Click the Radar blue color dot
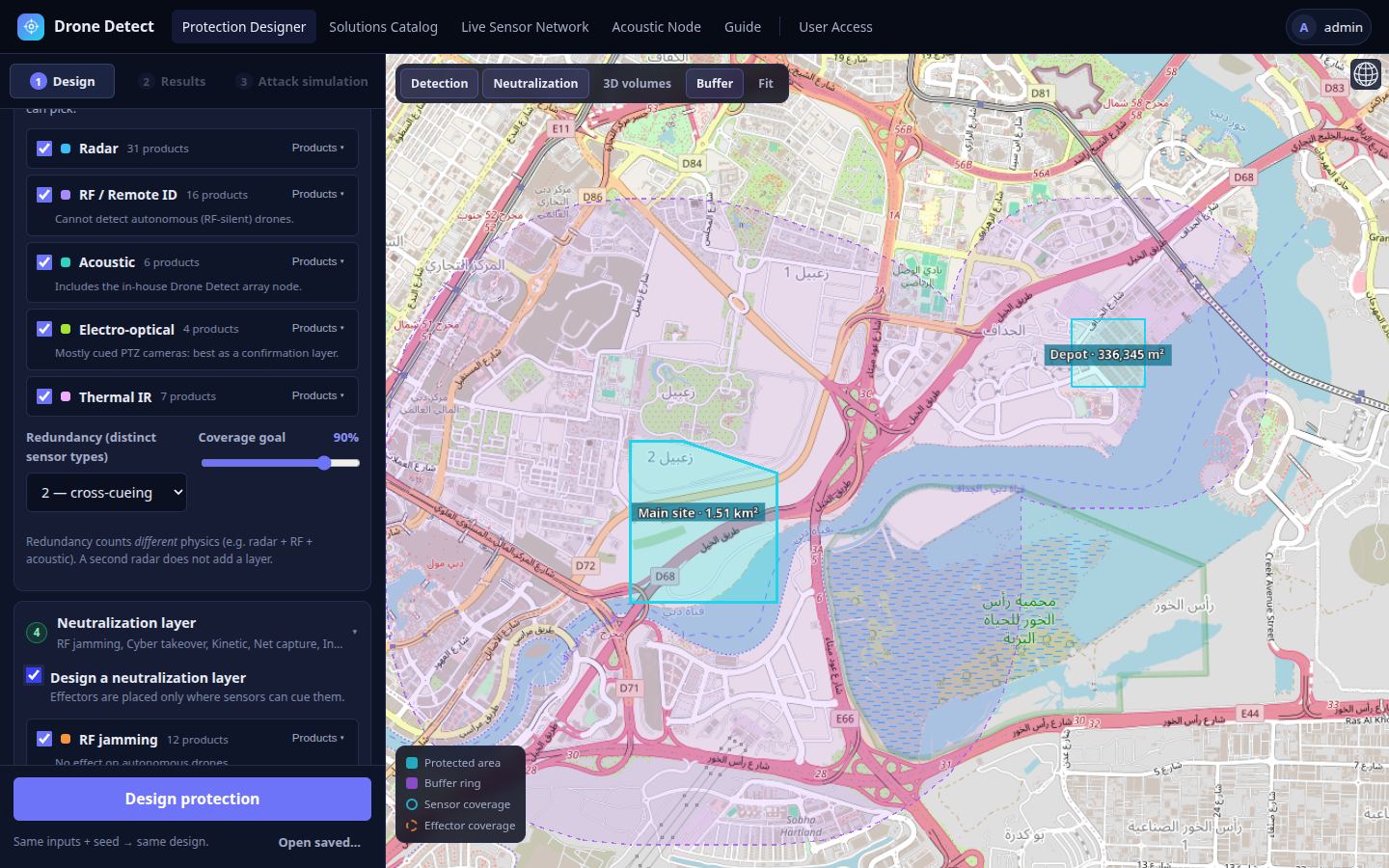This screenshot has height=868, width=1389. click(x=66, y=149)
